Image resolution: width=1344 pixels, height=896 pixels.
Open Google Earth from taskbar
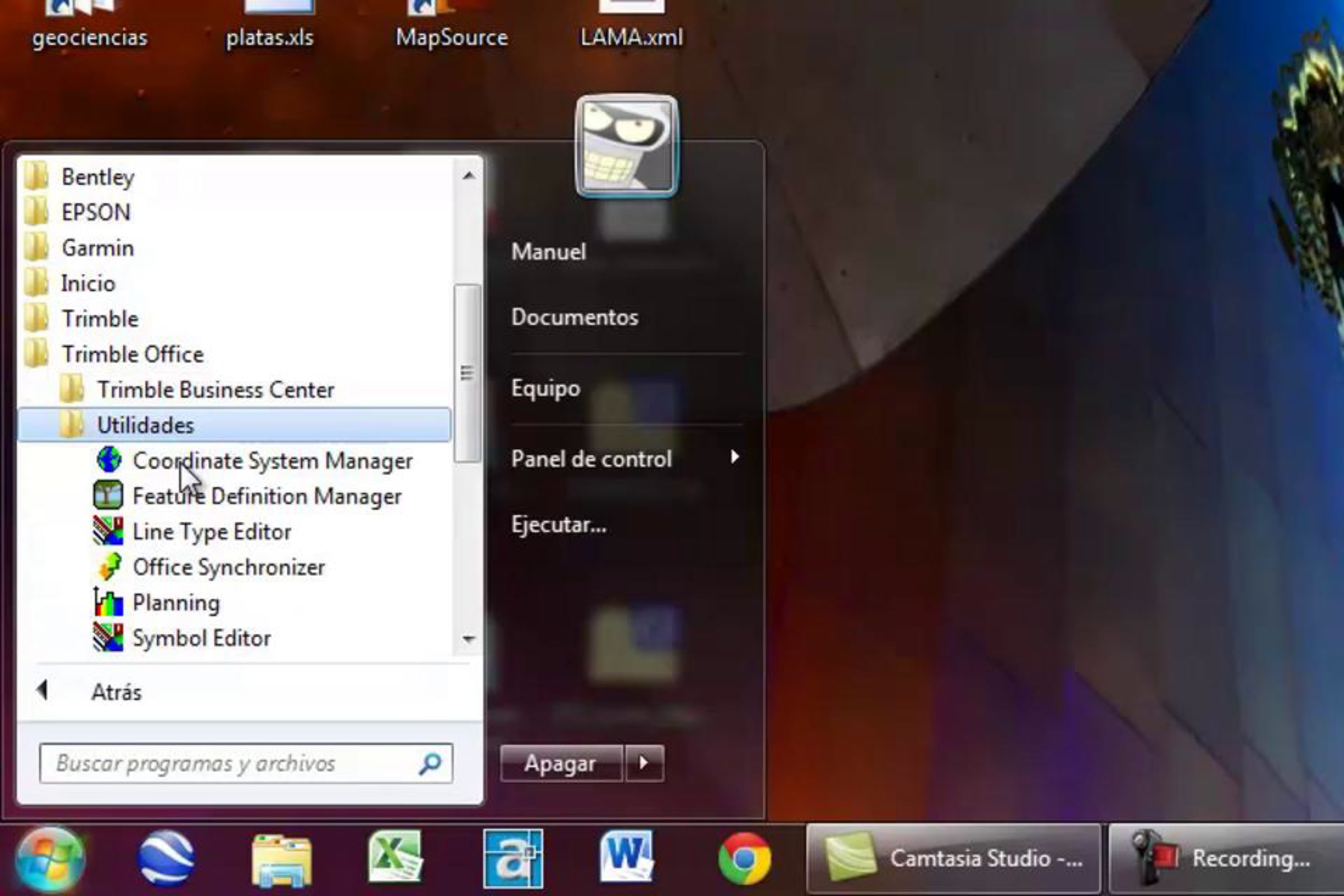click(x=166, y=858)
